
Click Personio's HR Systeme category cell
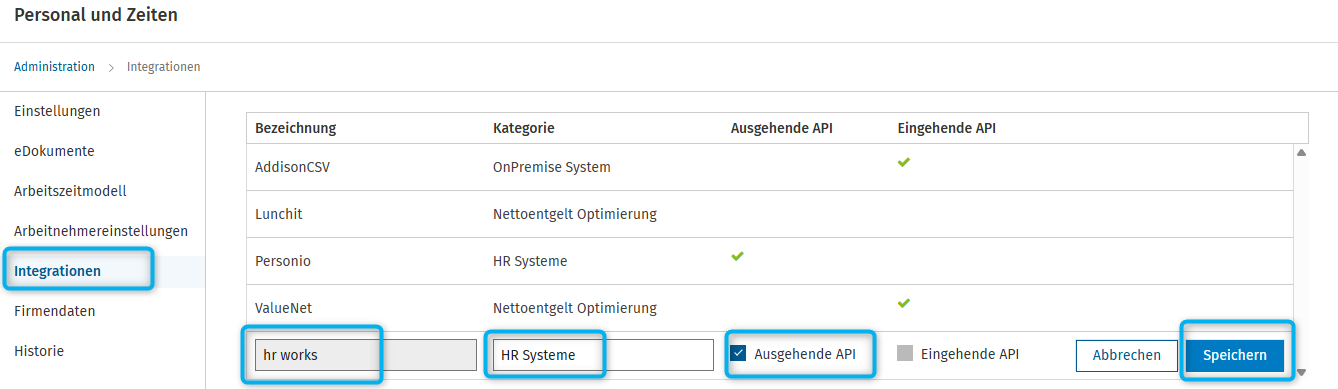pyautogui.click(x=530, y=261)
